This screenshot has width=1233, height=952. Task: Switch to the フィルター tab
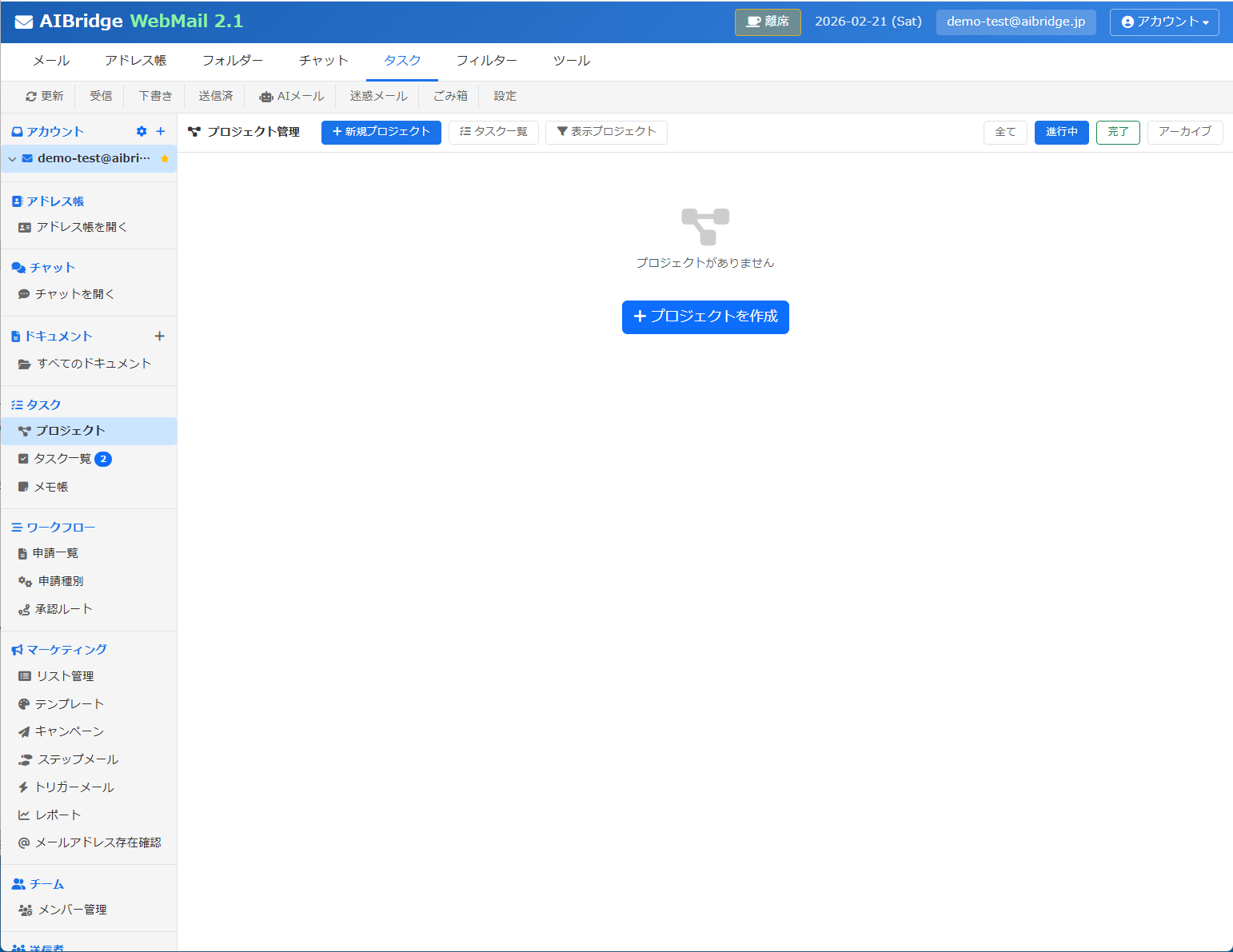pos(487,61)
